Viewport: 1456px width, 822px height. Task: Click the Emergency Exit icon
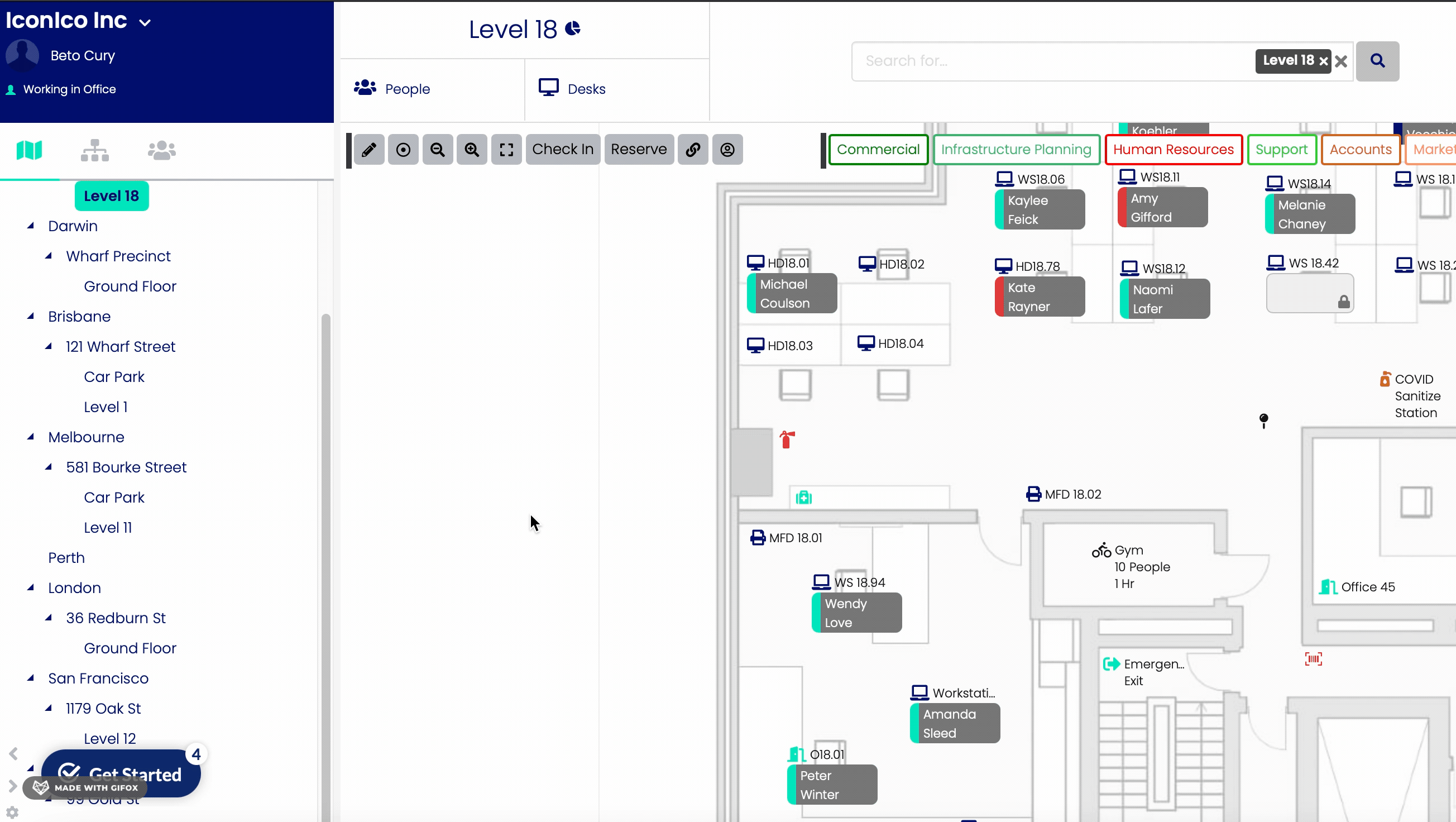(x=1111, y=664)
